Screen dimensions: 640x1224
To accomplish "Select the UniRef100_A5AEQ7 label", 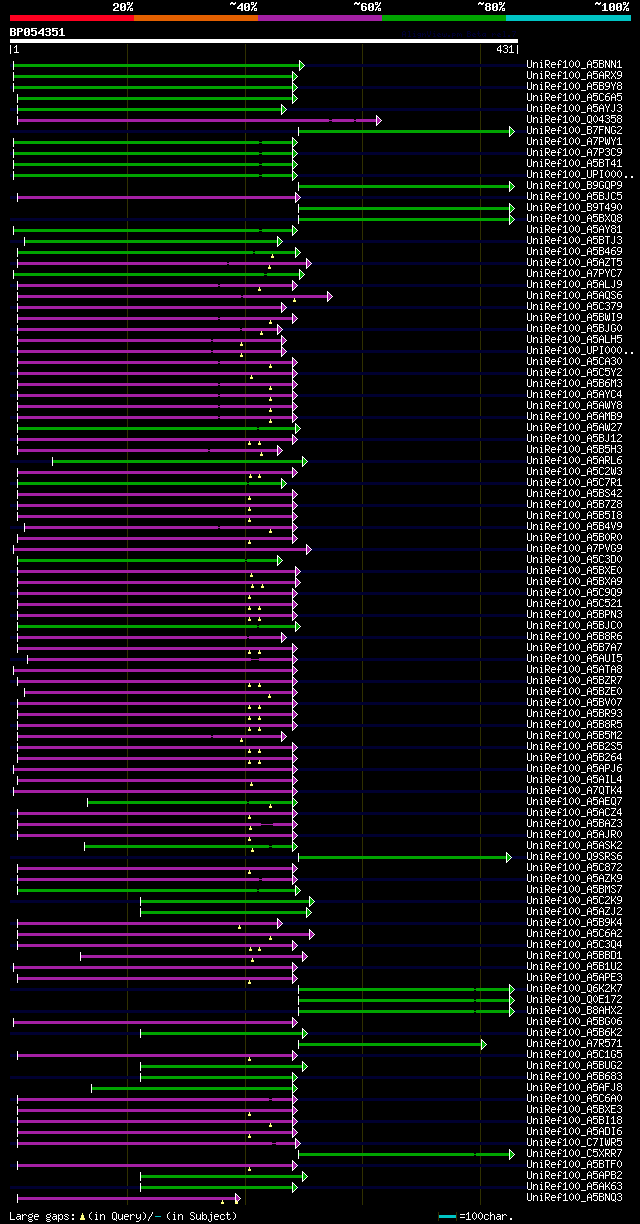I will (x=574, y=802).
